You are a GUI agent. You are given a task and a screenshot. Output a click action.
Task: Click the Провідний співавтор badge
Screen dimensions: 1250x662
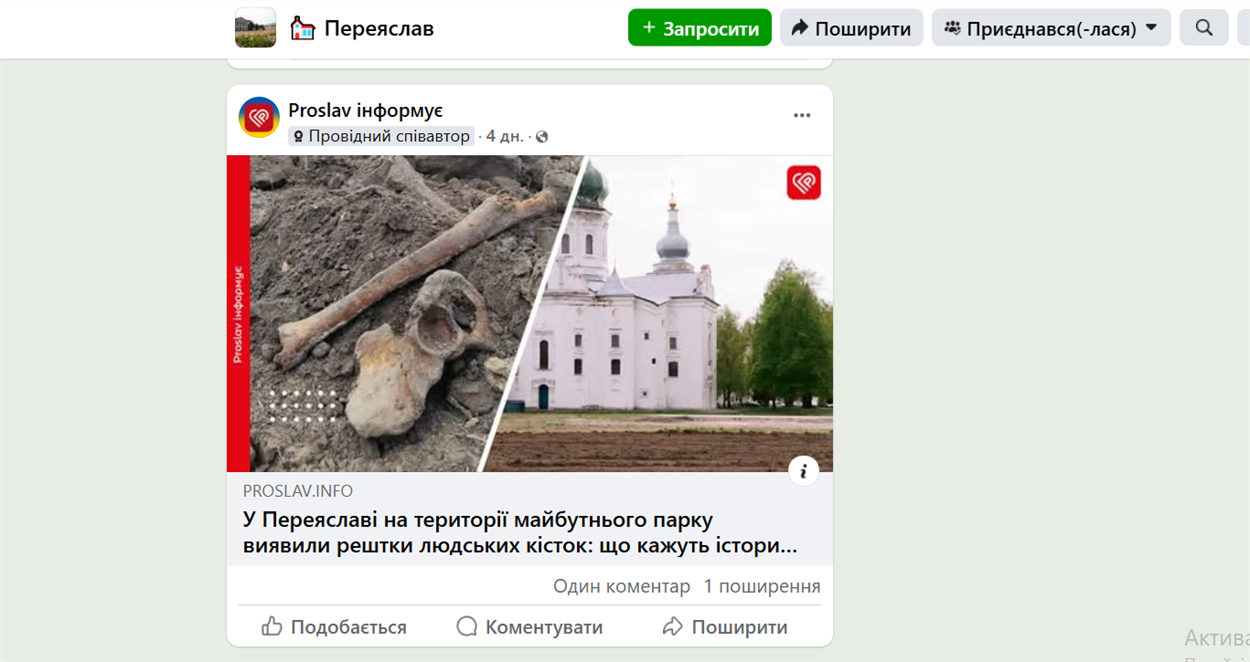click(x=381, y=136)
